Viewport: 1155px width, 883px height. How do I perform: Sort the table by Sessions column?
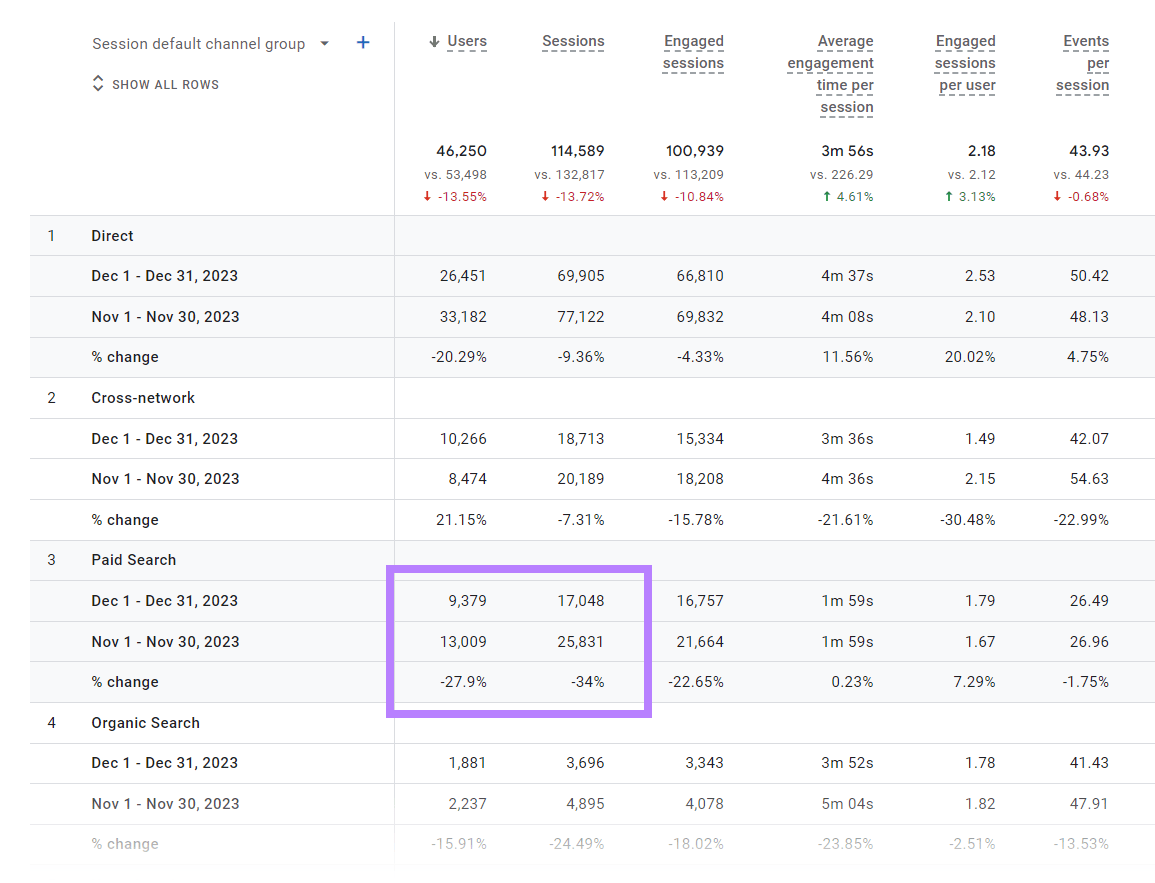[573, 41]
